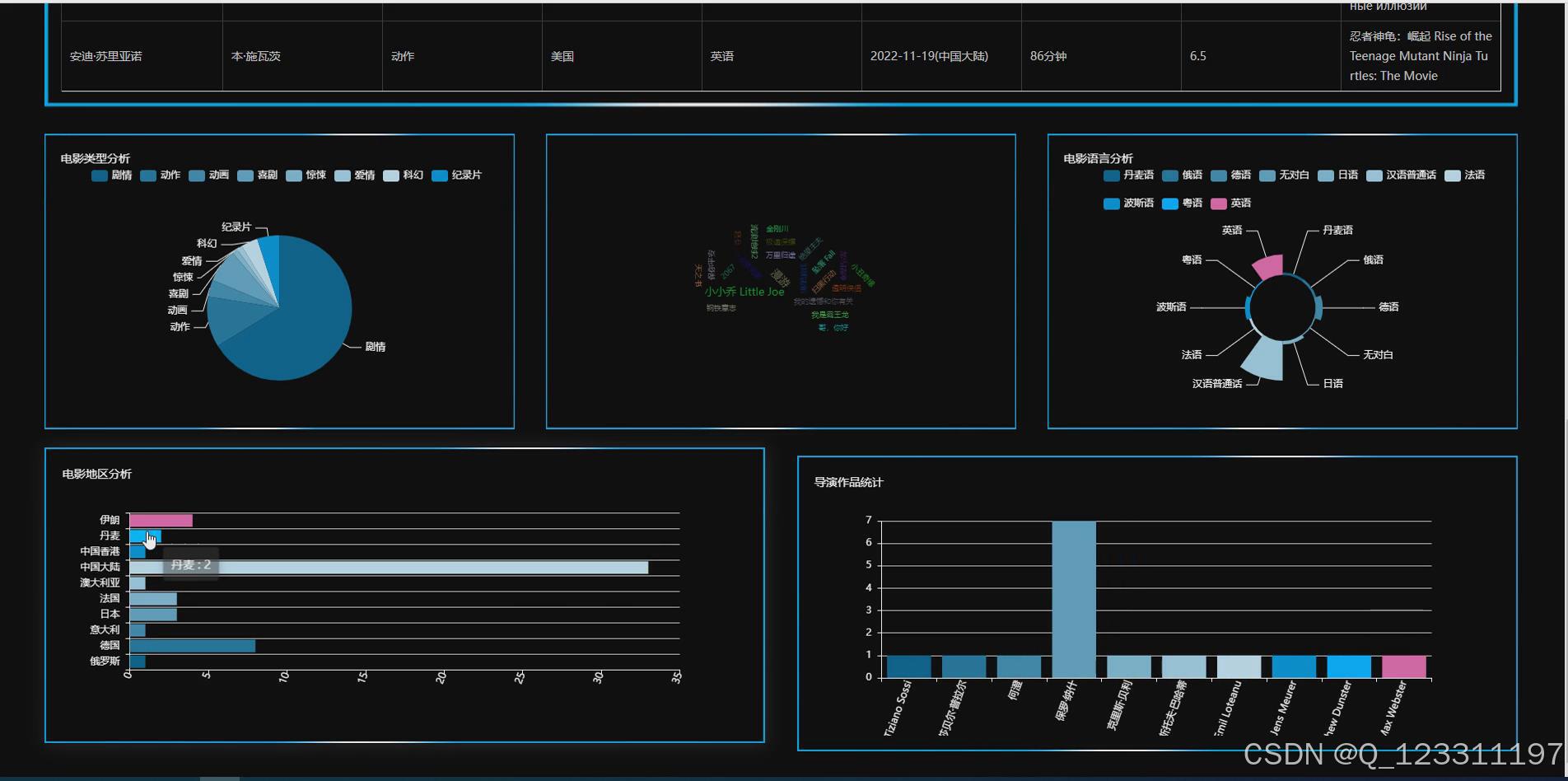The height and width of the screenshot is (781, 1568).
Task: Click the 忍者神龟 movie title cell
Action: 1421,56
